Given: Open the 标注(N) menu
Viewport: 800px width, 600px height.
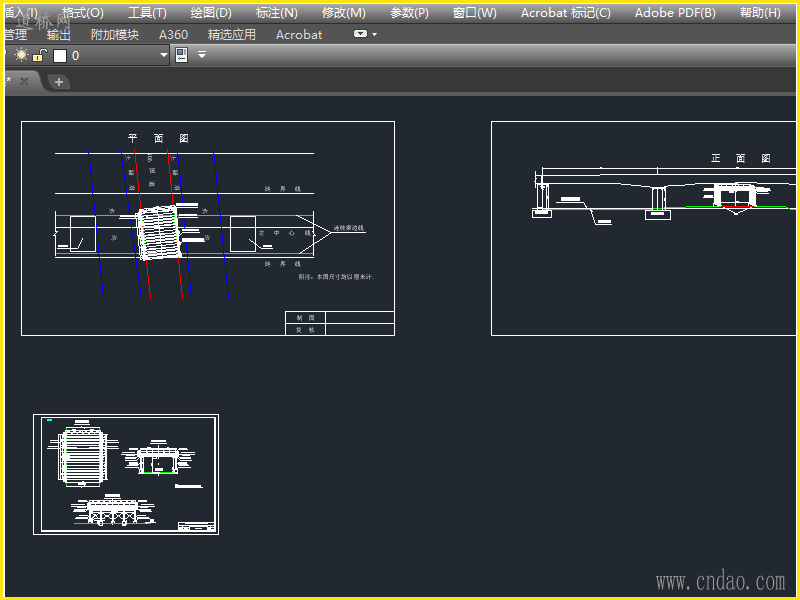Looking at the screenshot, I should 277,13.
